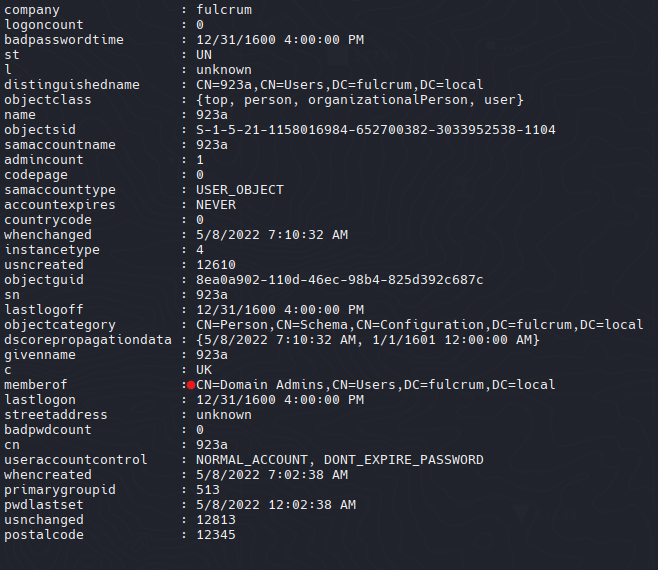658x570 pixels.
Task: Select the Domain Admins memberof value
Action: click(376, 385)
